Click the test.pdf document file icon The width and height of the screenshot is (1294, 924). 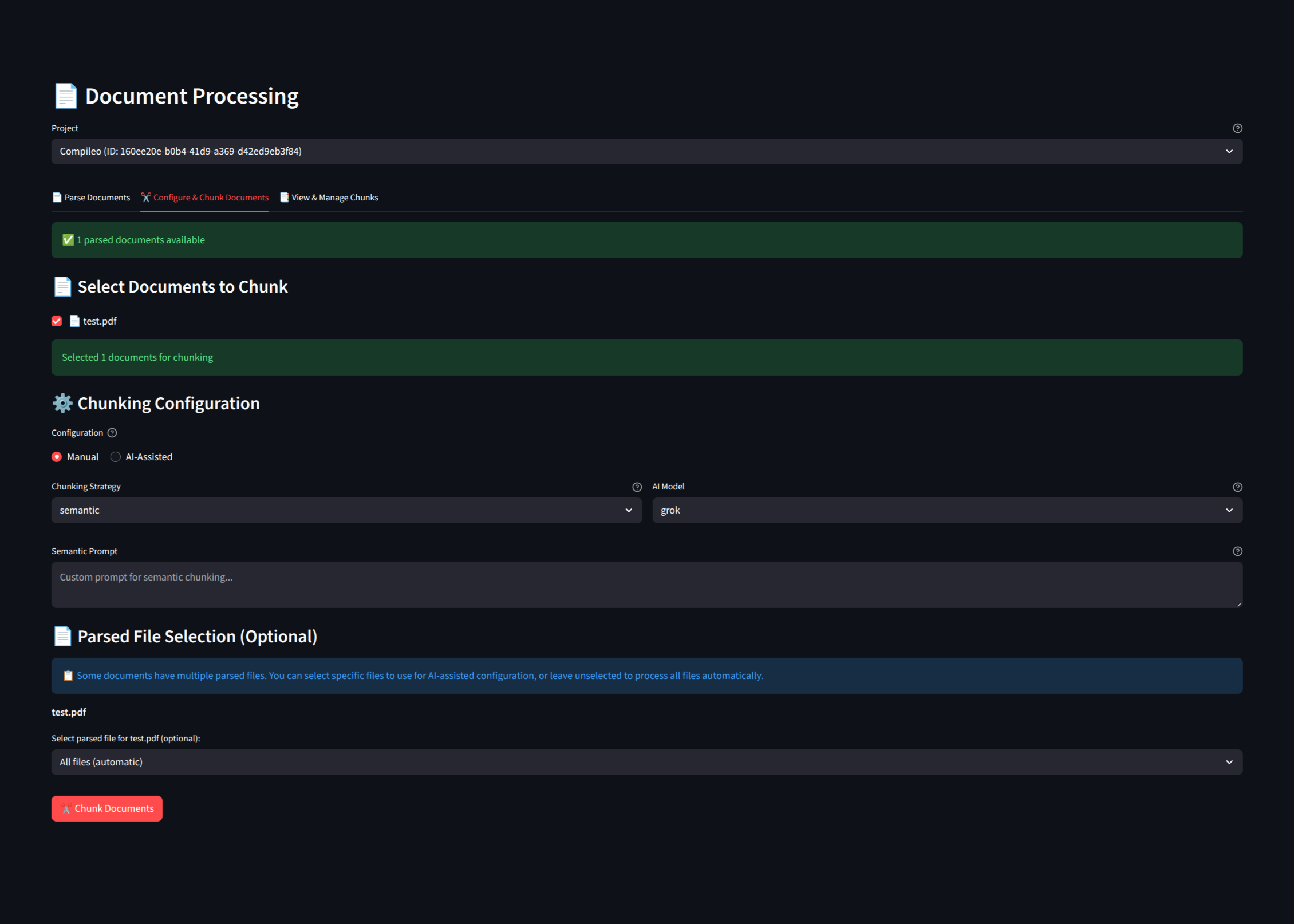point(74,321)
